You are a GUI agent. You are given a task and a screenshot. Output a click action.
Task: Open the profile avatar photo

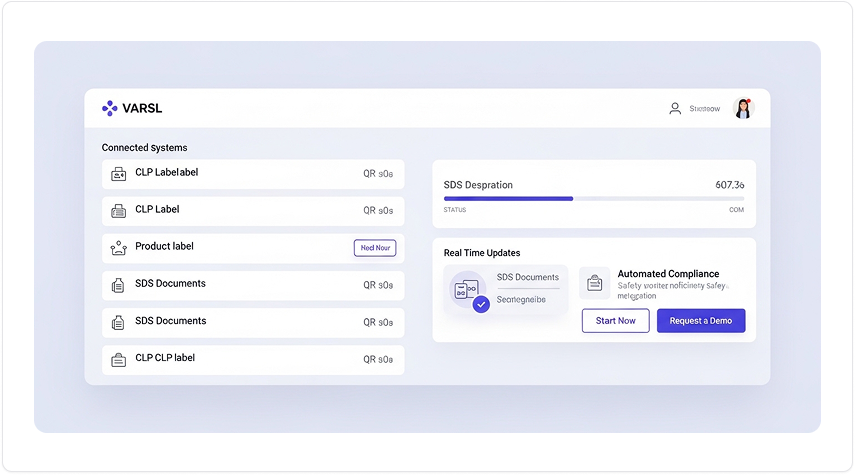click(743, 108)
